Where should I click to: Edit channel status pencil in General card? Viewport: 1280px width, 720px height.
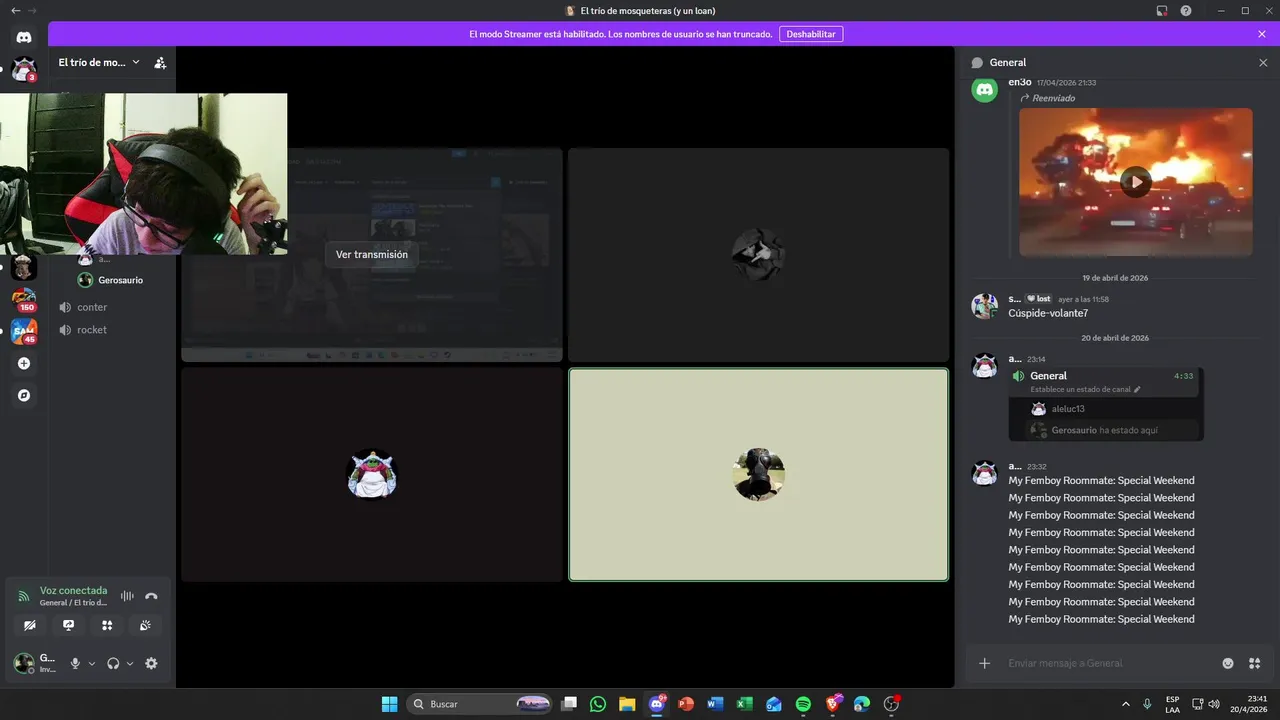(1137, 389)
